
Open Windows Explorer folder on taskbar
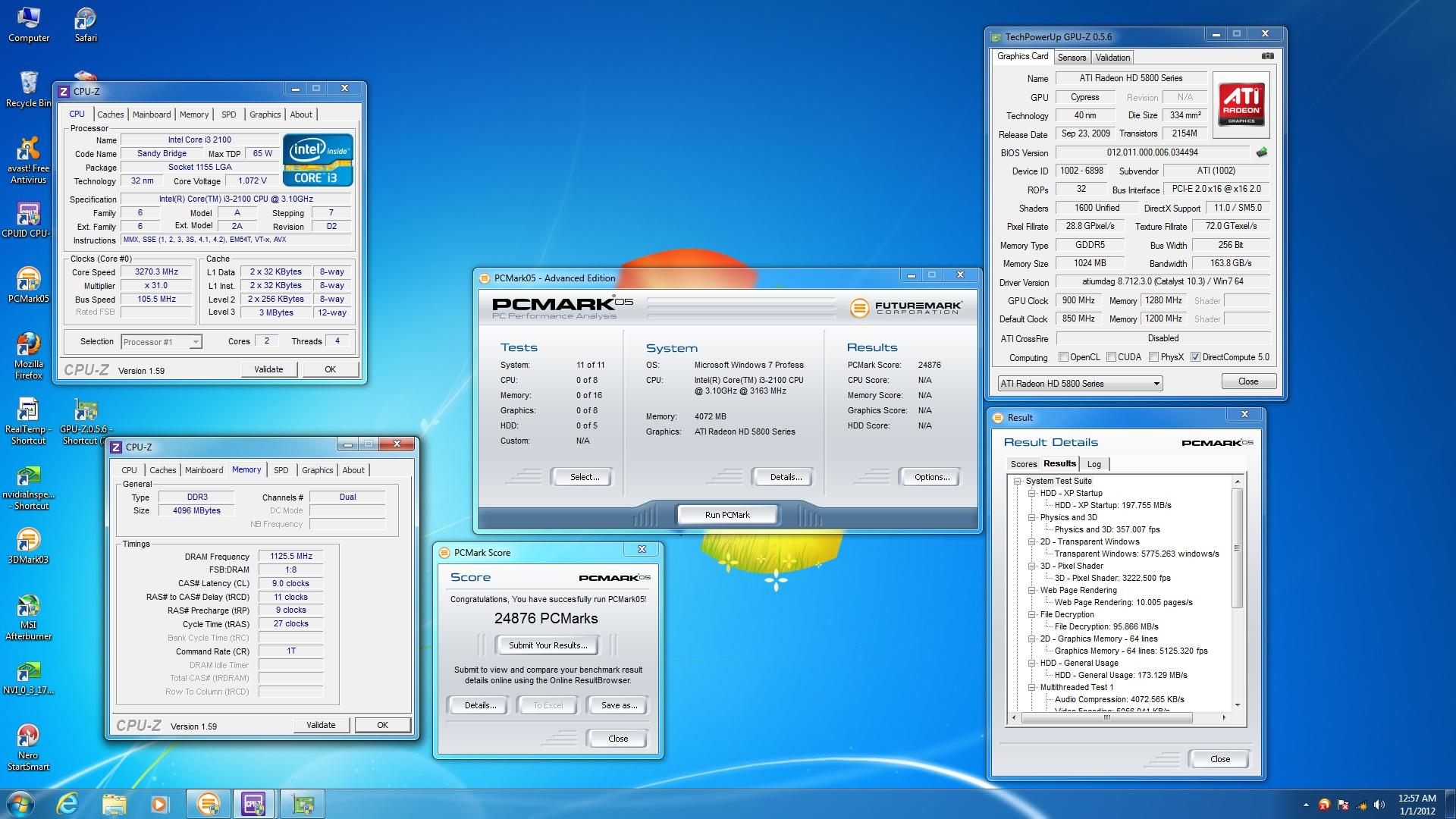tap(114, 804)
